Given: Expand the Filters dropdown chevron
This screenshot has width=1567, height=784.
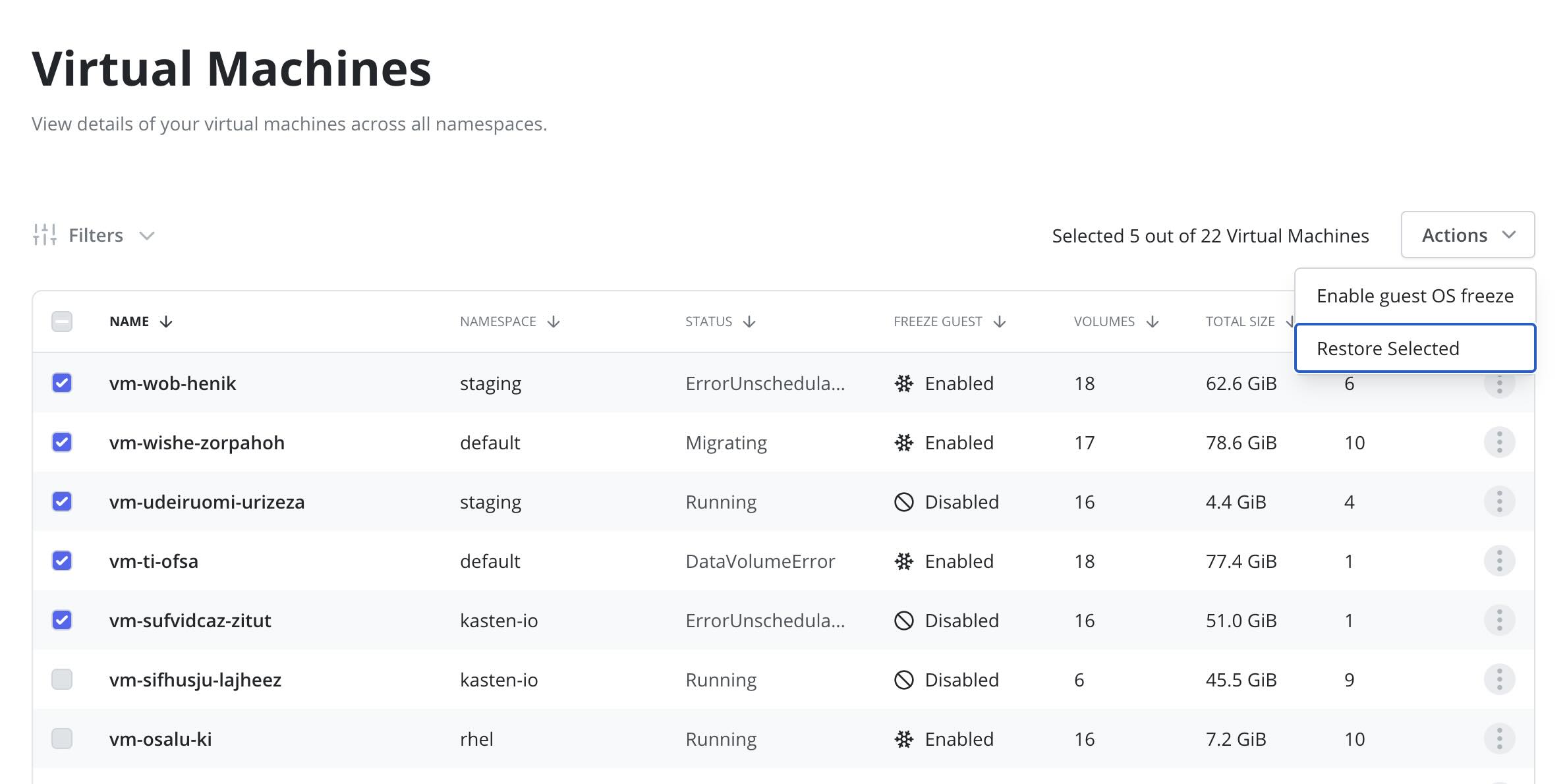Looking at the screenshot, I should tap(146, 235).
